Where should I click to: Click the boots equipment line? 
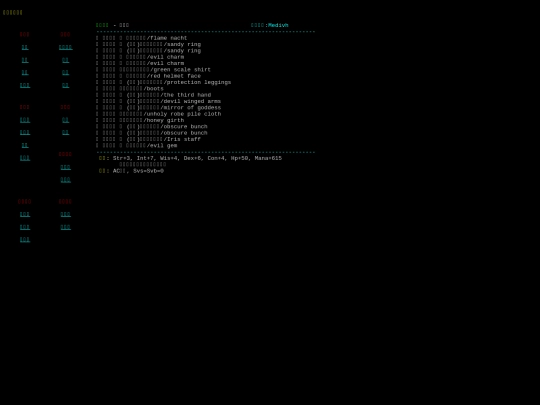pos(130,89)
